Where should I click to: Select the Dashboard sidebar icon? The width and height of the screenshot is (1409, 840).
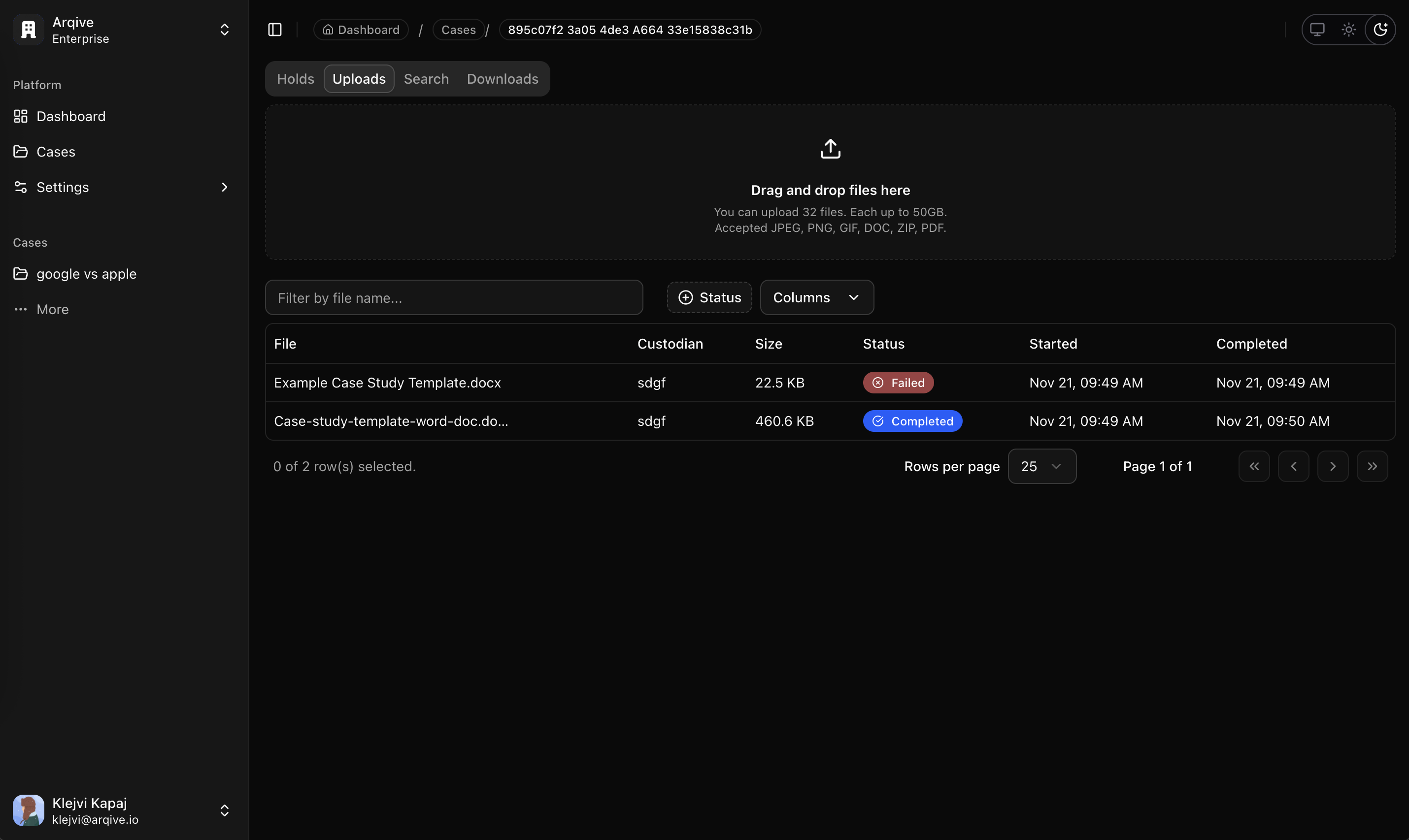(21, 116)
